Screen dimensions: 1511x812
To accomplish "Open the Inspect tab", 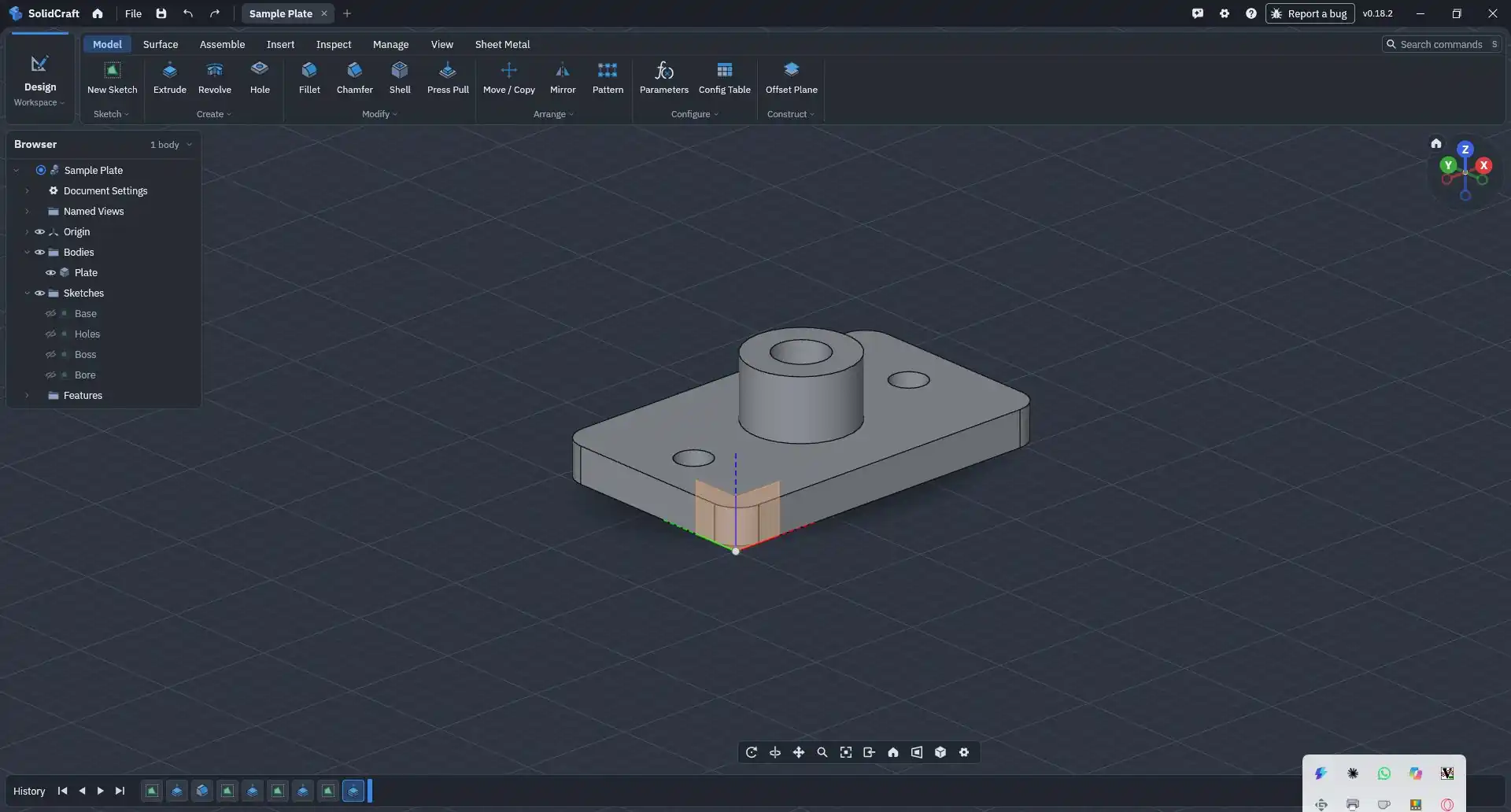I will coord(334,45).
